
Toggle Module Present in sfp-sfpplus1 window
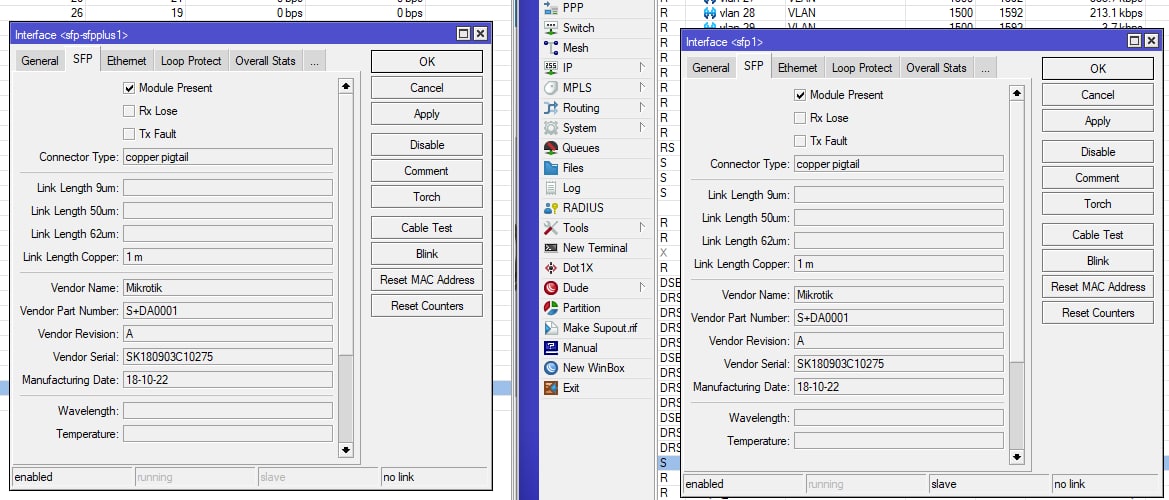130,88
